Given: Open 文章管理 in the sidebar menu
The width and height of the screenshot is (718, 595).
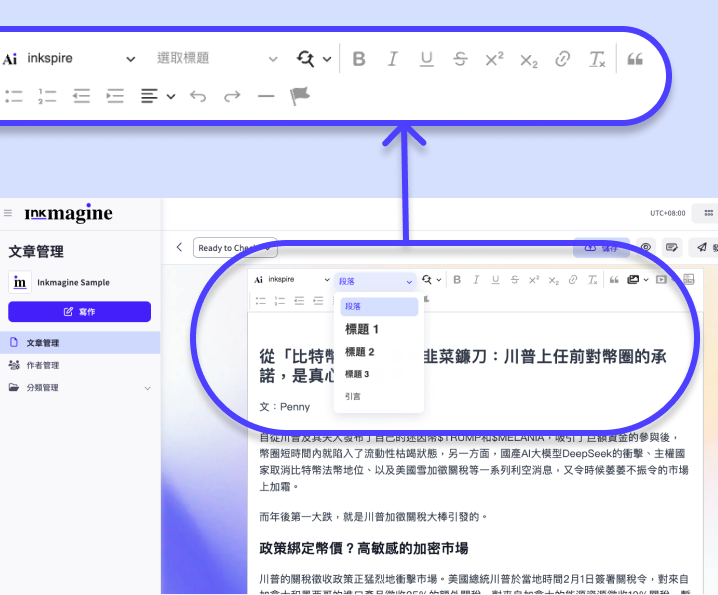Looking at the screenshot, I should (80, 343).
